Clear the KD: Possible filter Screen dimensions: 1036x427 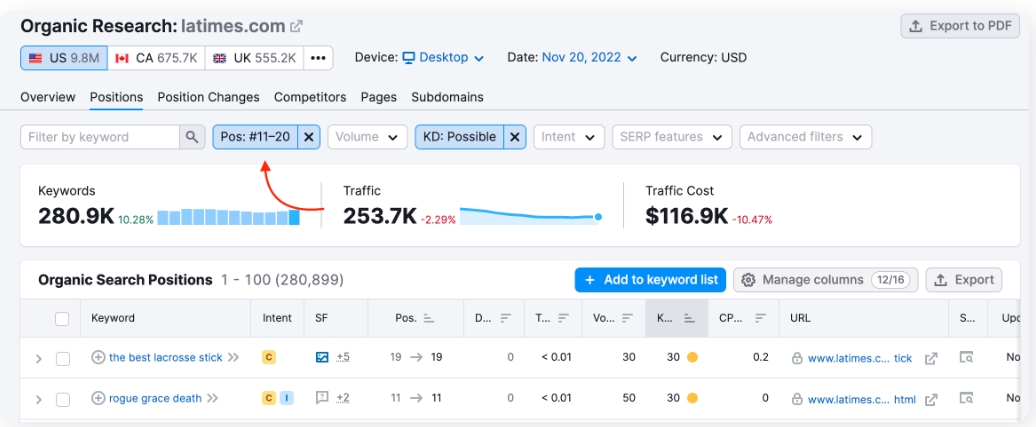point(515,137)
